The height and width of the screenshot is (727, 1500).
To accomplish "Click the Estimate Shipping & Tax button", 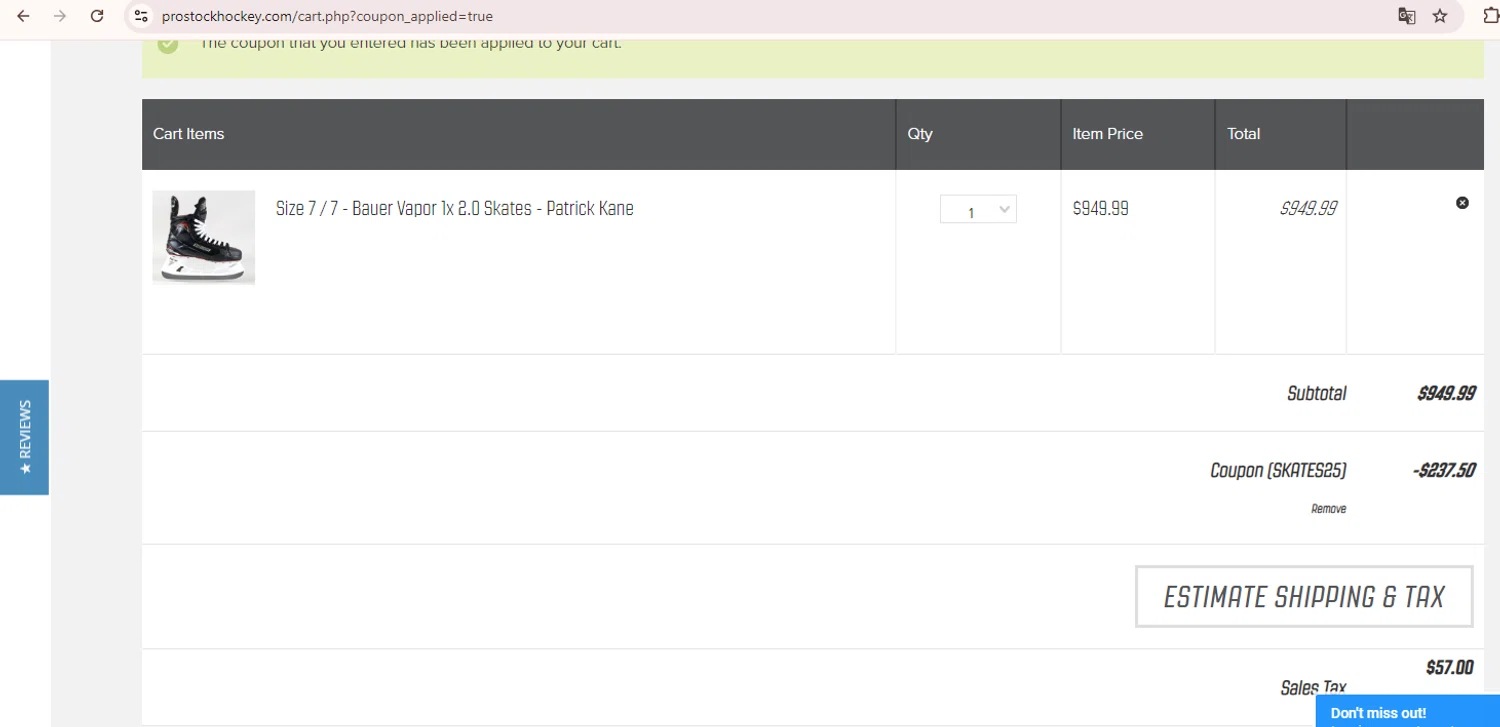I will click(x=1304, y=597).
